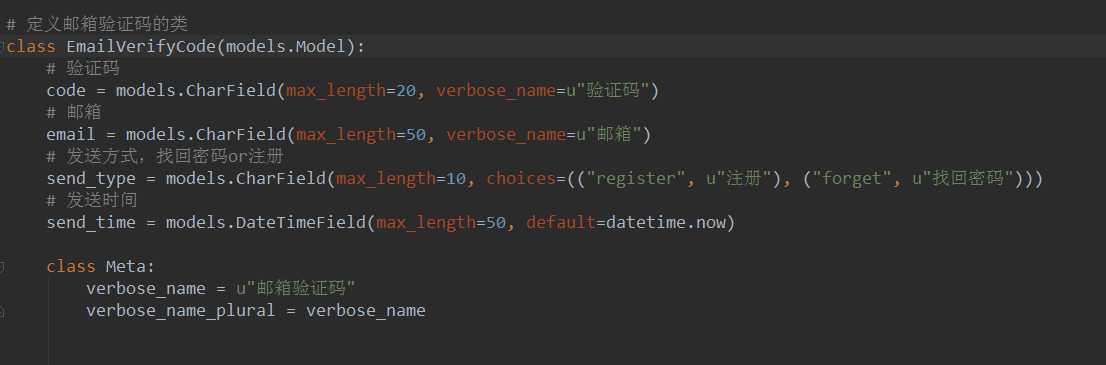
Task: Click the value 20 of max_length
Action: (x=406, y=90)
